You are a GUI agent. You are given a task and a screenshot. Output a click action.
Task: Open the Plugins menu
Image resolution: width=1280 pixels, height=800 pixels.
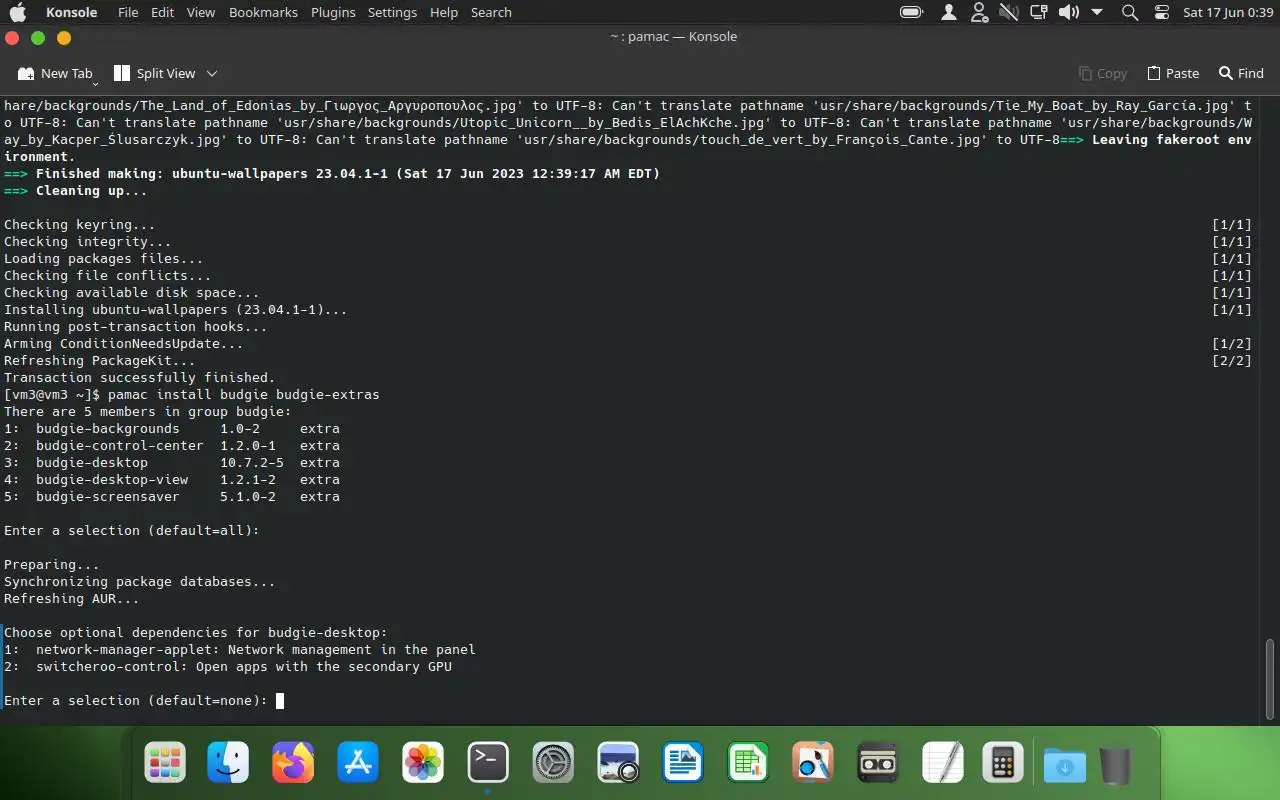pyautogui.click(x=333, y=12)
